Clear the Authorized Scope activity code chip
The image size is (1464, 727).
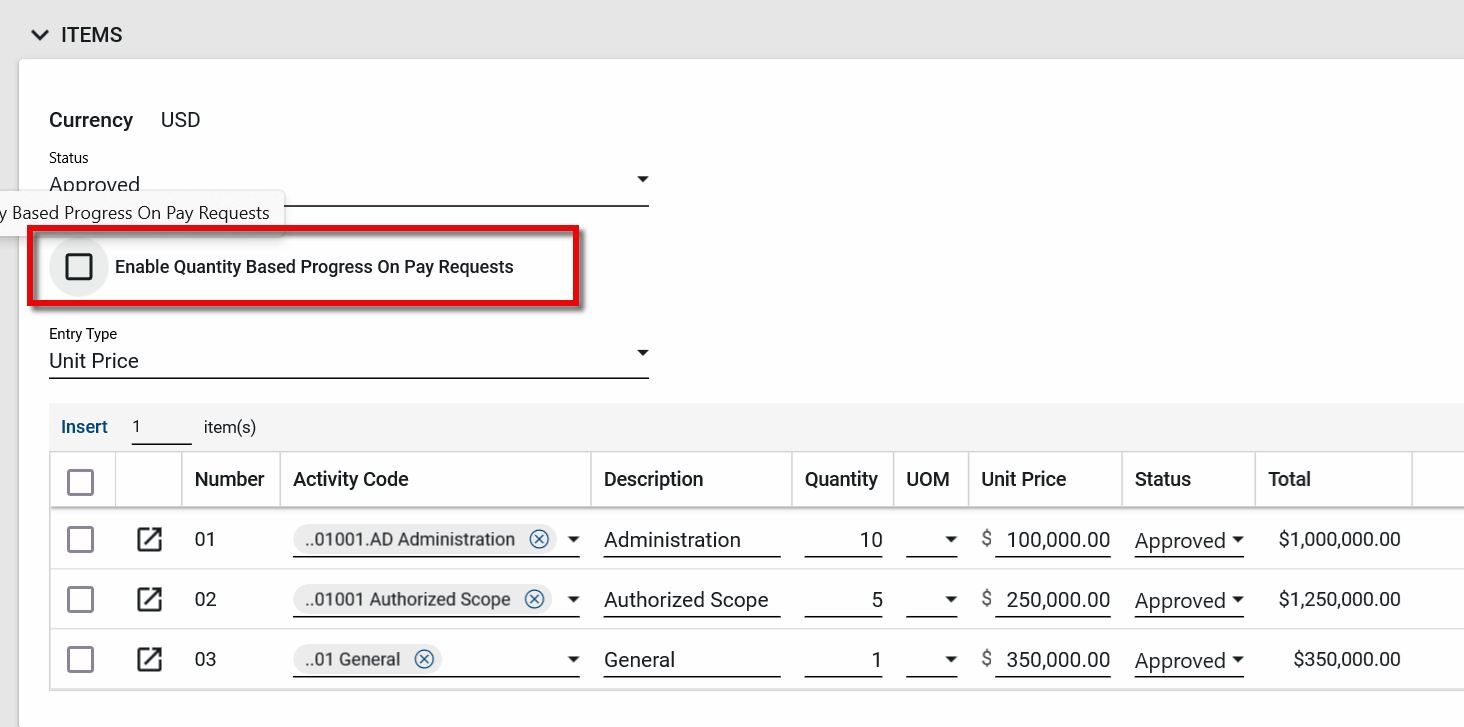(x=535, y=600)
